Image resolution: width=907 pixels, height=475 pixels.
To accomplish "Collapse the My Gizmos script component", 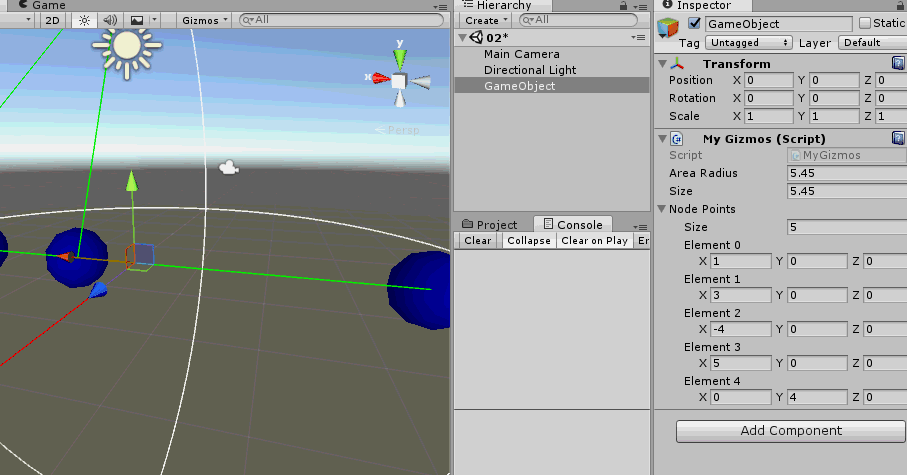I will (x=663, y=139).
